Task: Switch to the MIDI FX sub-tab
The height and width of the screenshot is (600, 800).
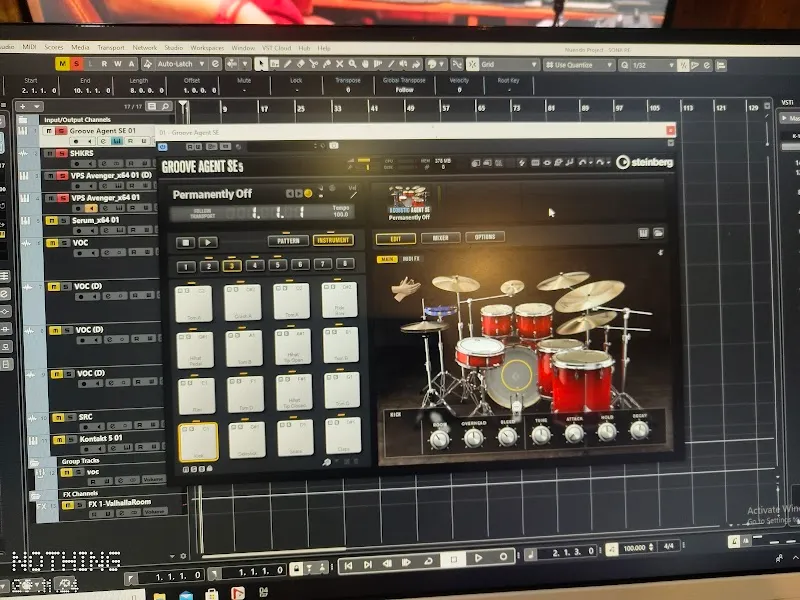Action: coord(411,259)
